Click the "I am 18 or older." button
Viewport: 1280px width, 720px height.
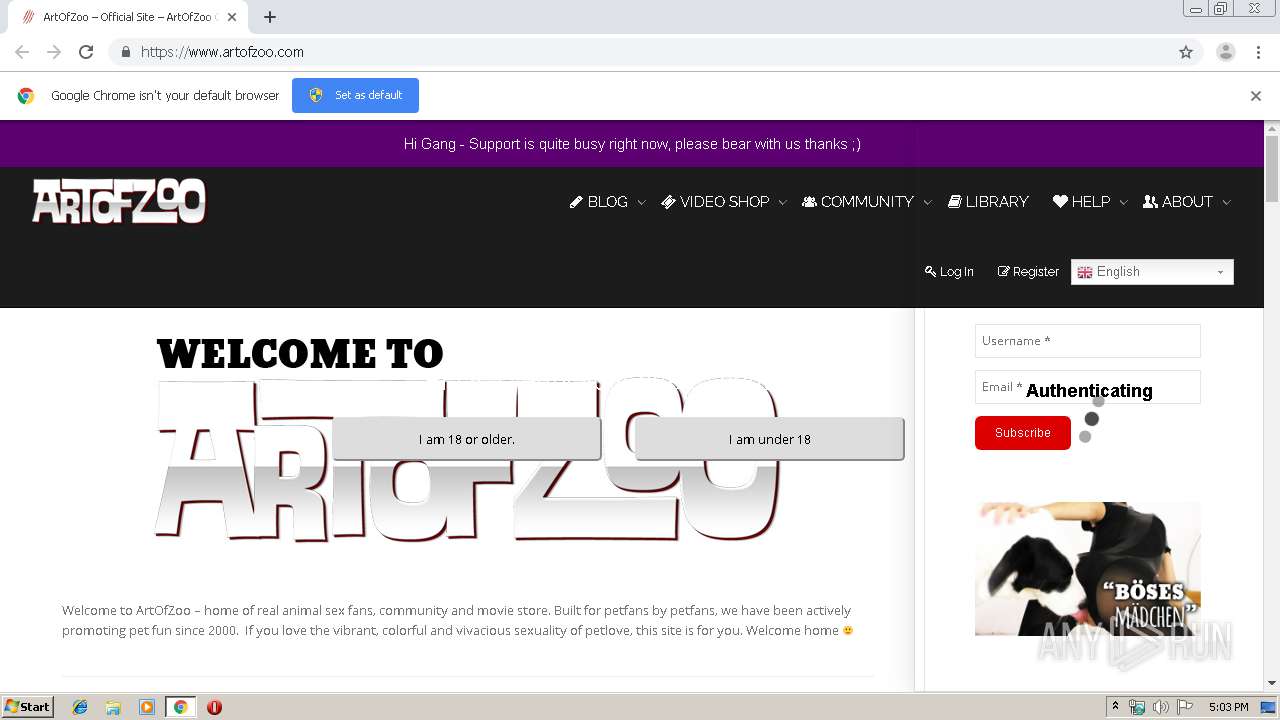point(466,439)
